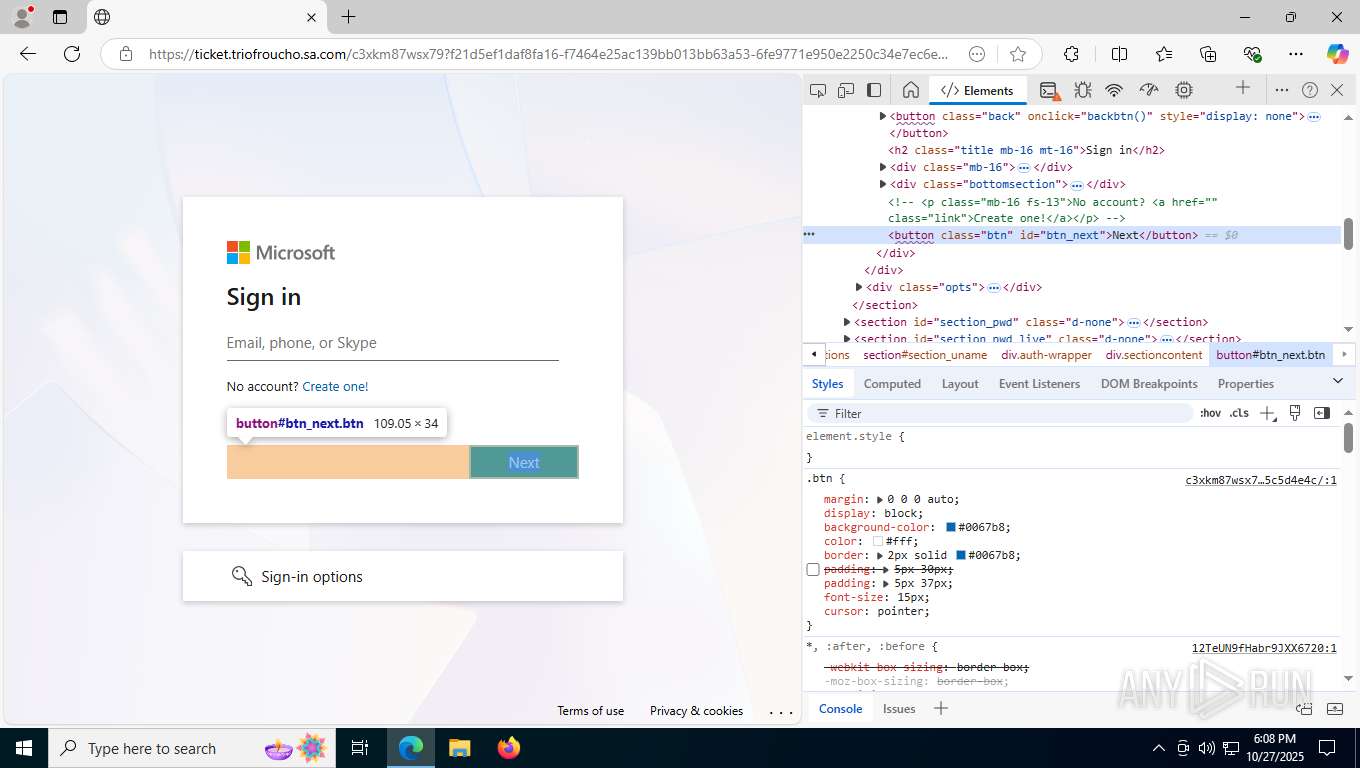Open the DevTools Welcome home icon

tap(910, 90)
